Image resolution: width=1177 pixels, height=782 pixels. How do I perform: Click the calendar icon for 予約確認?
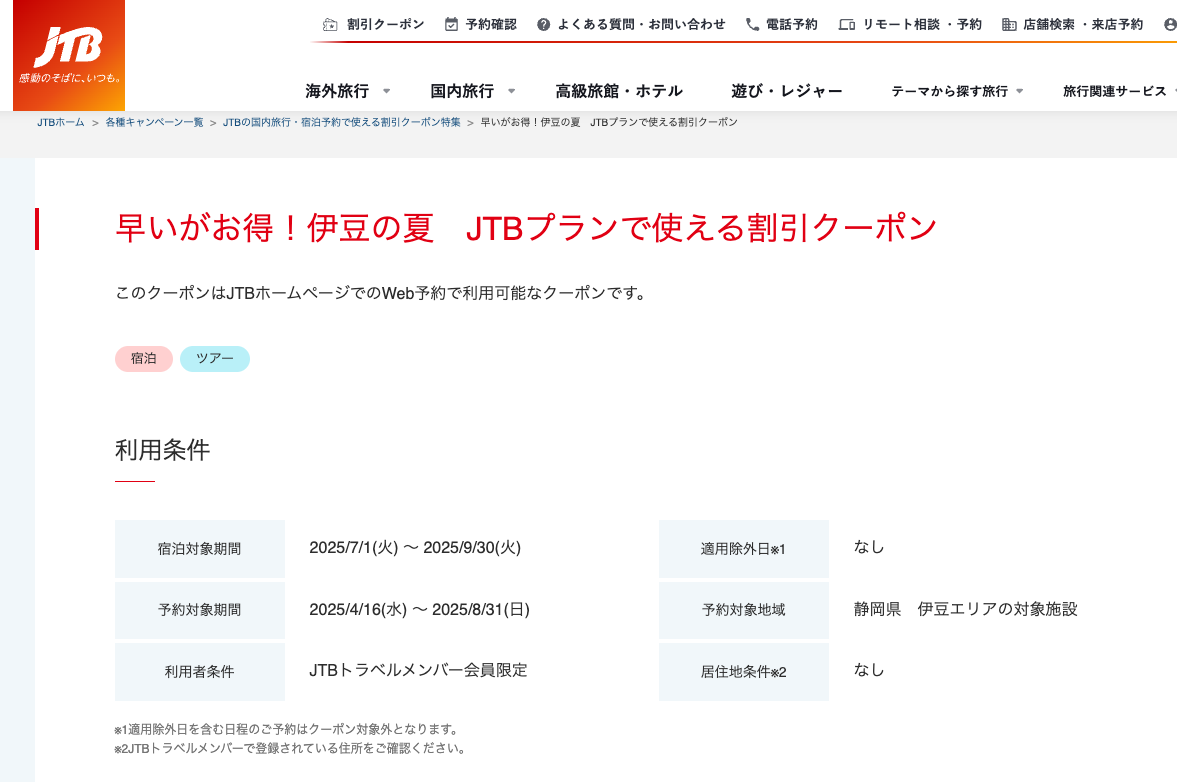click(451, 25)
